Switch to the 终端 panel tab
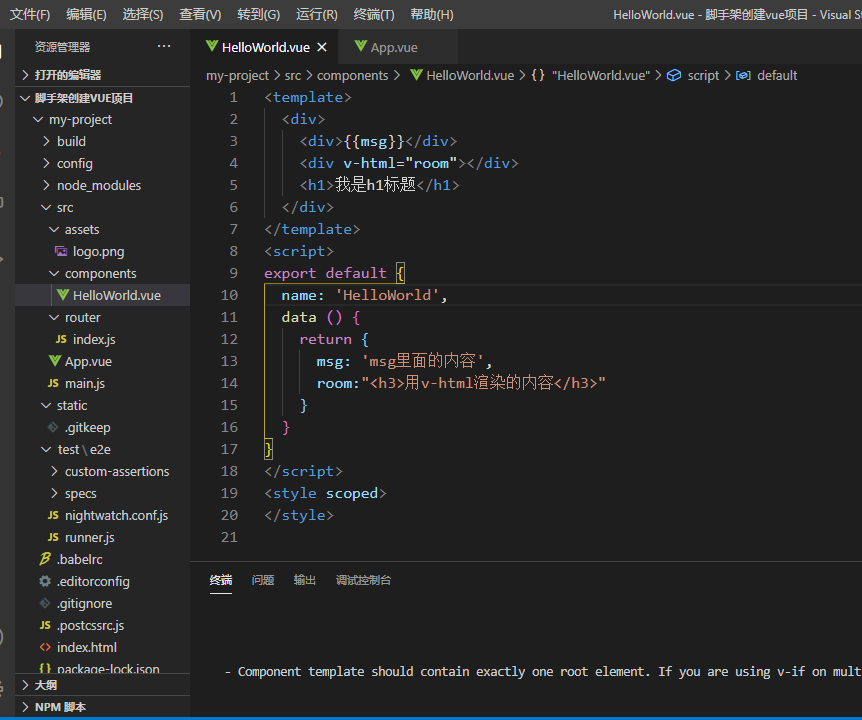Image resolution: width=862 pixels, height=720 pixels. point(221,580)
